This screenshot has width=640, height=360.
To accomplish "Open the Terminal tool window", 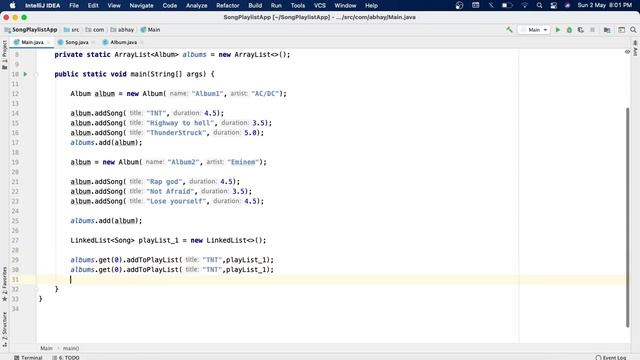I will (28, 357).
